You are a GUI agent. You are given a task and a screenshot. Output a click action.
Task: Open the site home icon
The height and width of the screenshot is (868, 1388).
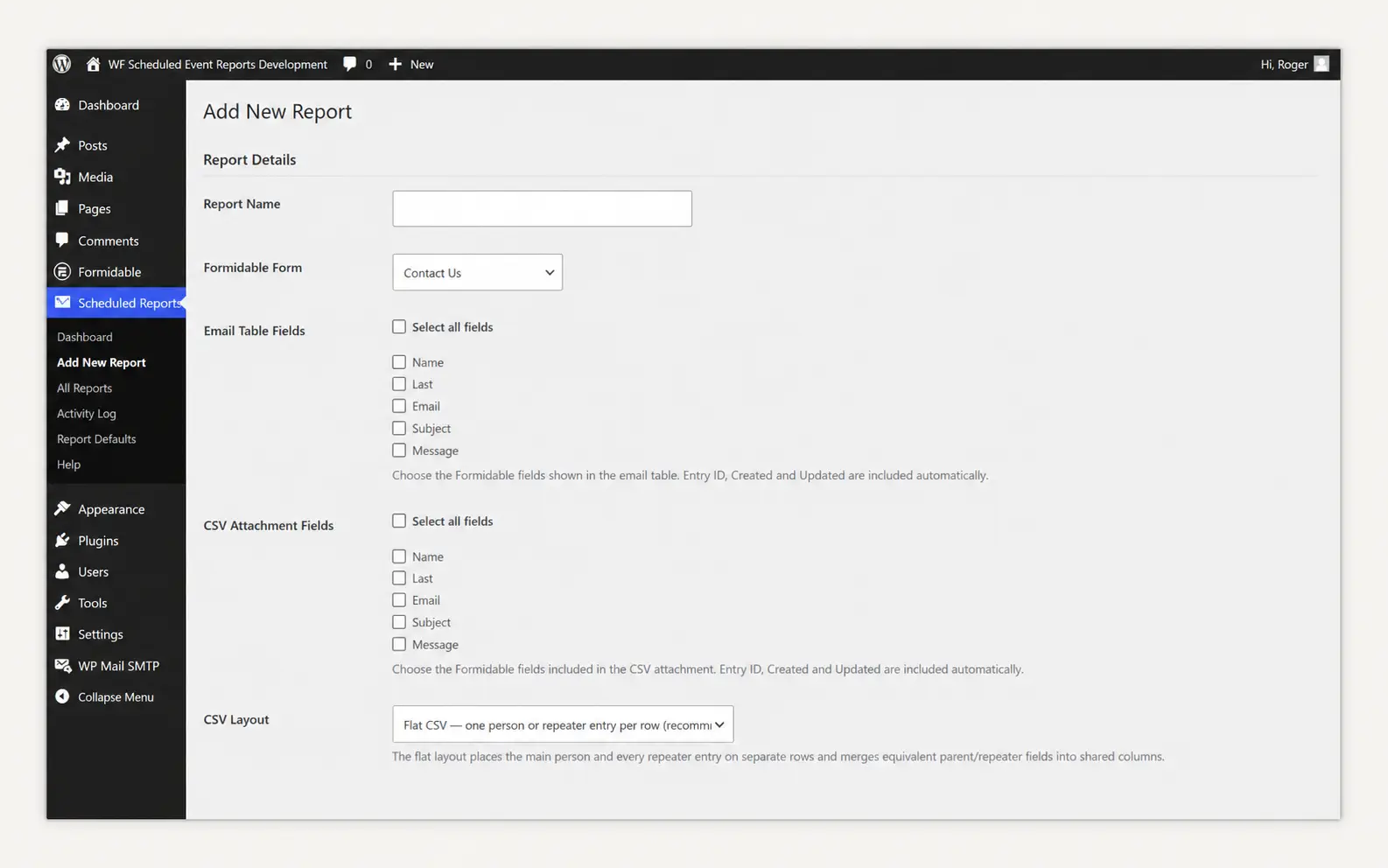point(93,64)
